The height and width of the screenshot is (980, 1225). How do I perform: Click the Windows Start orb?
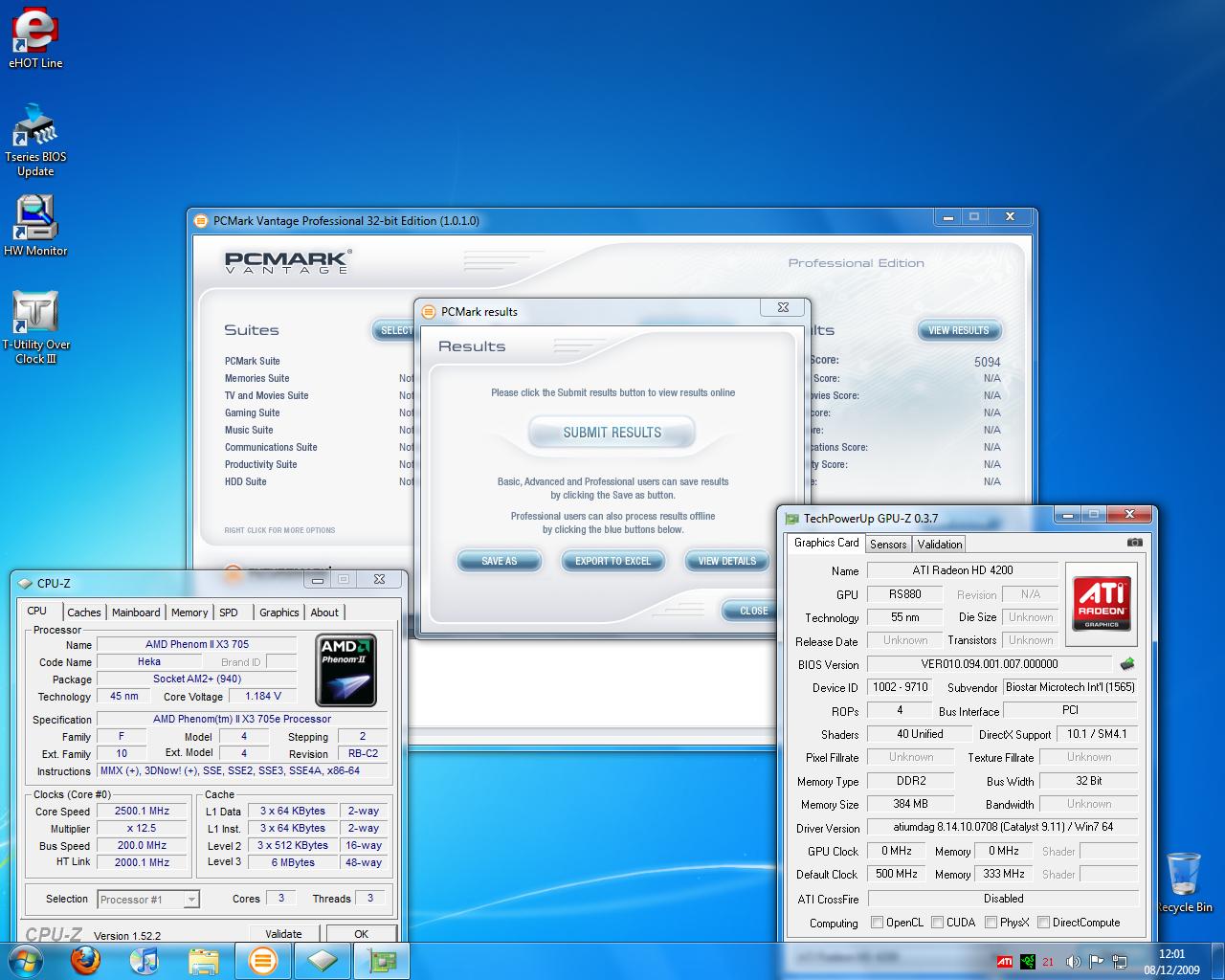pos(25,960)
